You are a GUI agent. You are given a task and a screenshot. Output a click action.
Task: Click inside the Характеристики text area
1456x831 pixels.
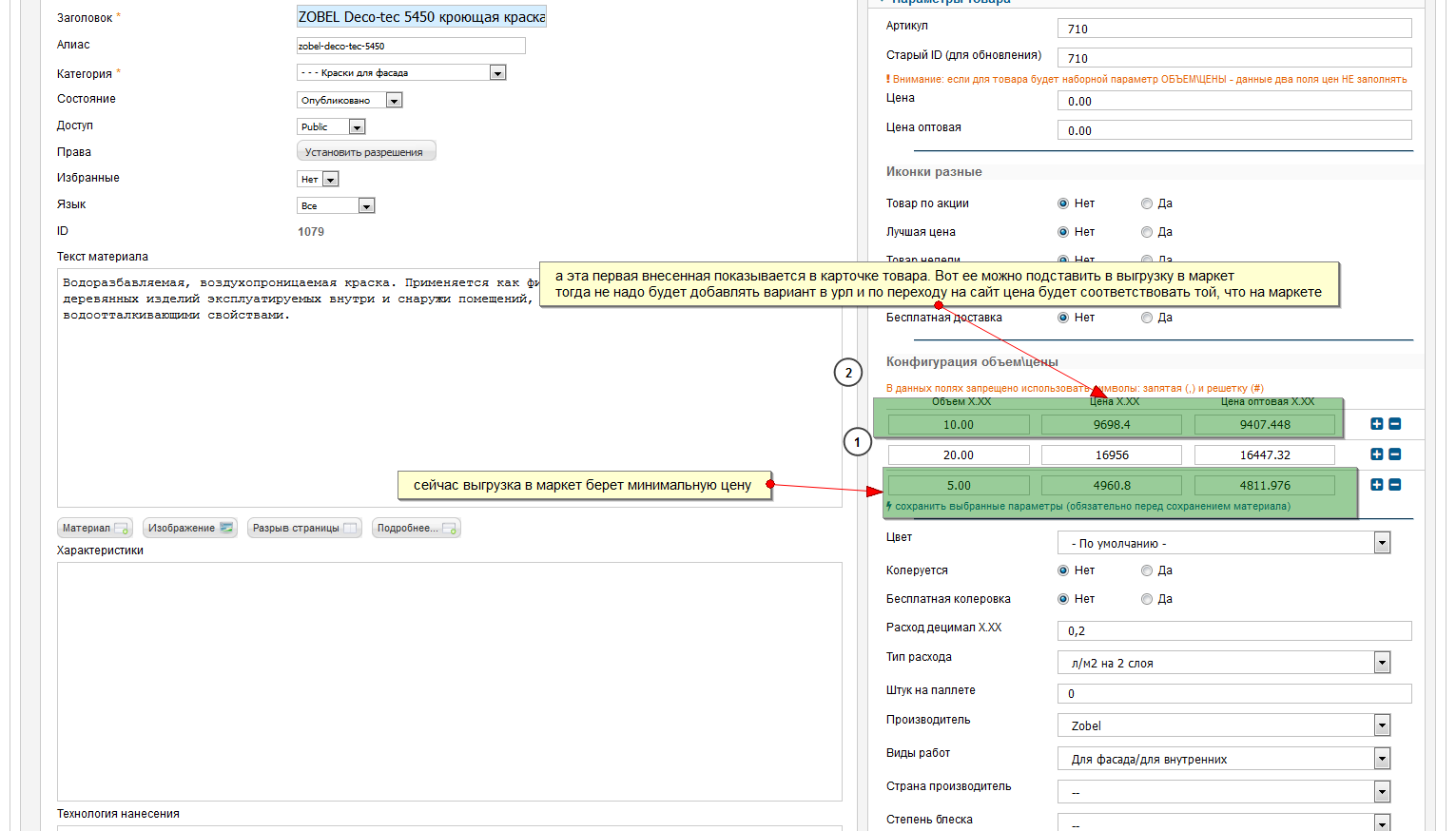click(450, 682)
